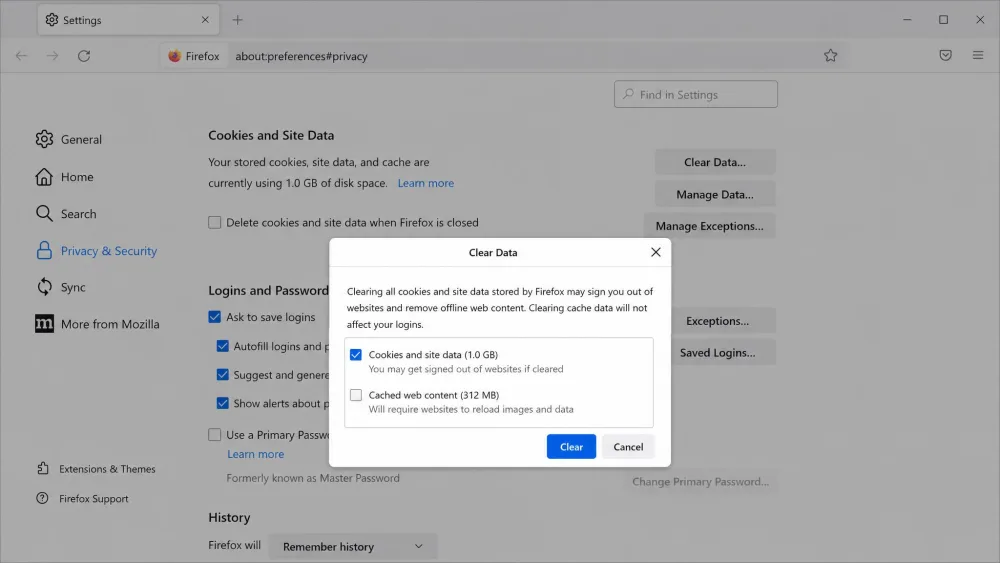Confirm with the blue Clear button
Viewport: 1000px width, 563px height.
tap(571, 447)
